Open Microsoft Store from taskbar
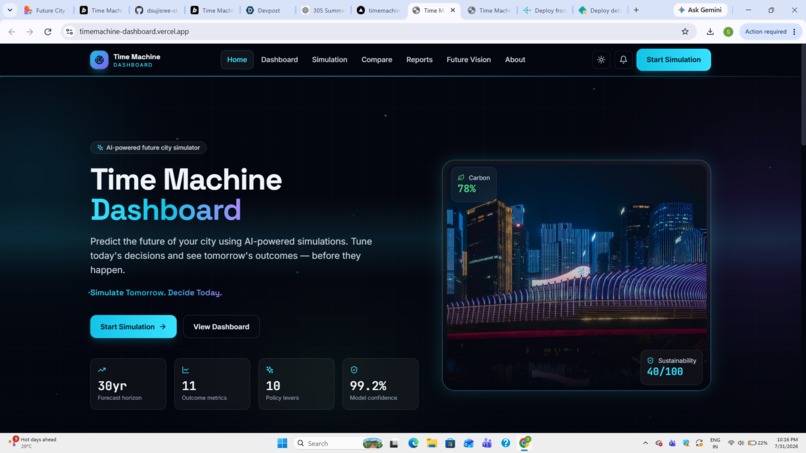The image size is (806, 453). click(450, 443)
